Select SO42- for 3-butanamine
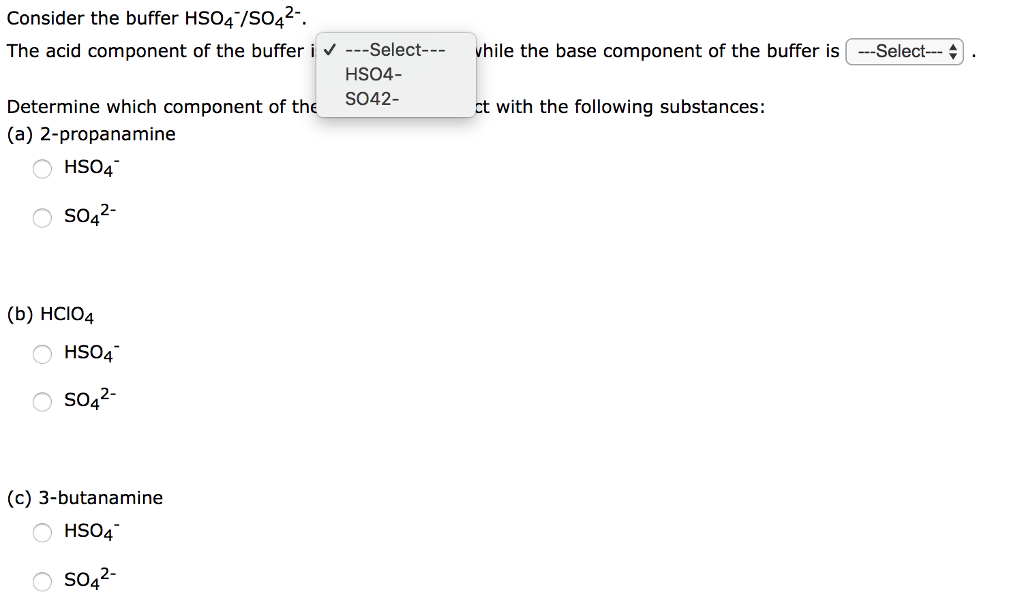This screenshot has height=605, width=1024. point(42,581)
